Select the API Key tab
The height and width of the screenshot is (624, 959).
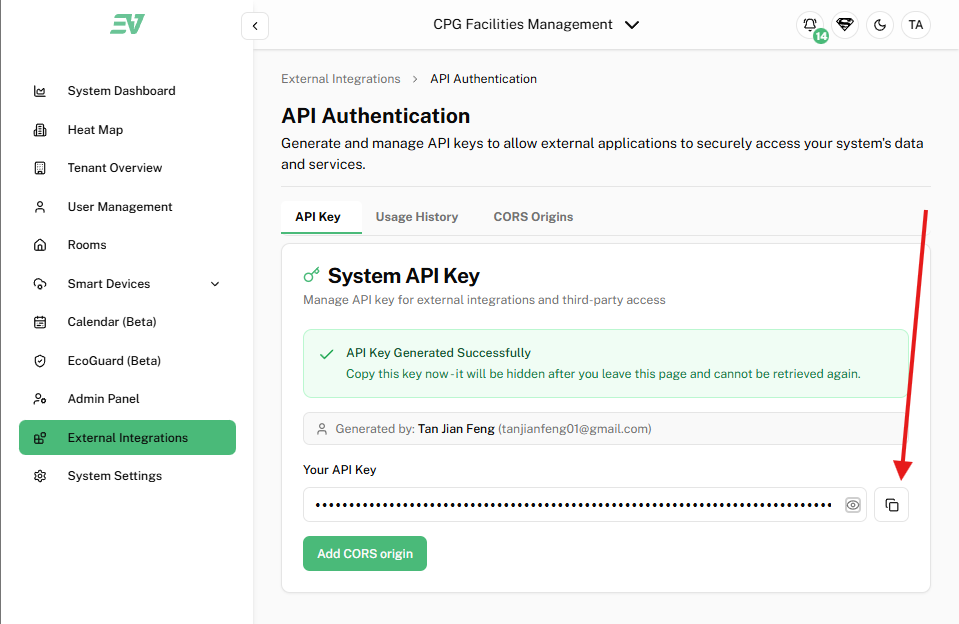pyautogui.click(x=318, y=217)
